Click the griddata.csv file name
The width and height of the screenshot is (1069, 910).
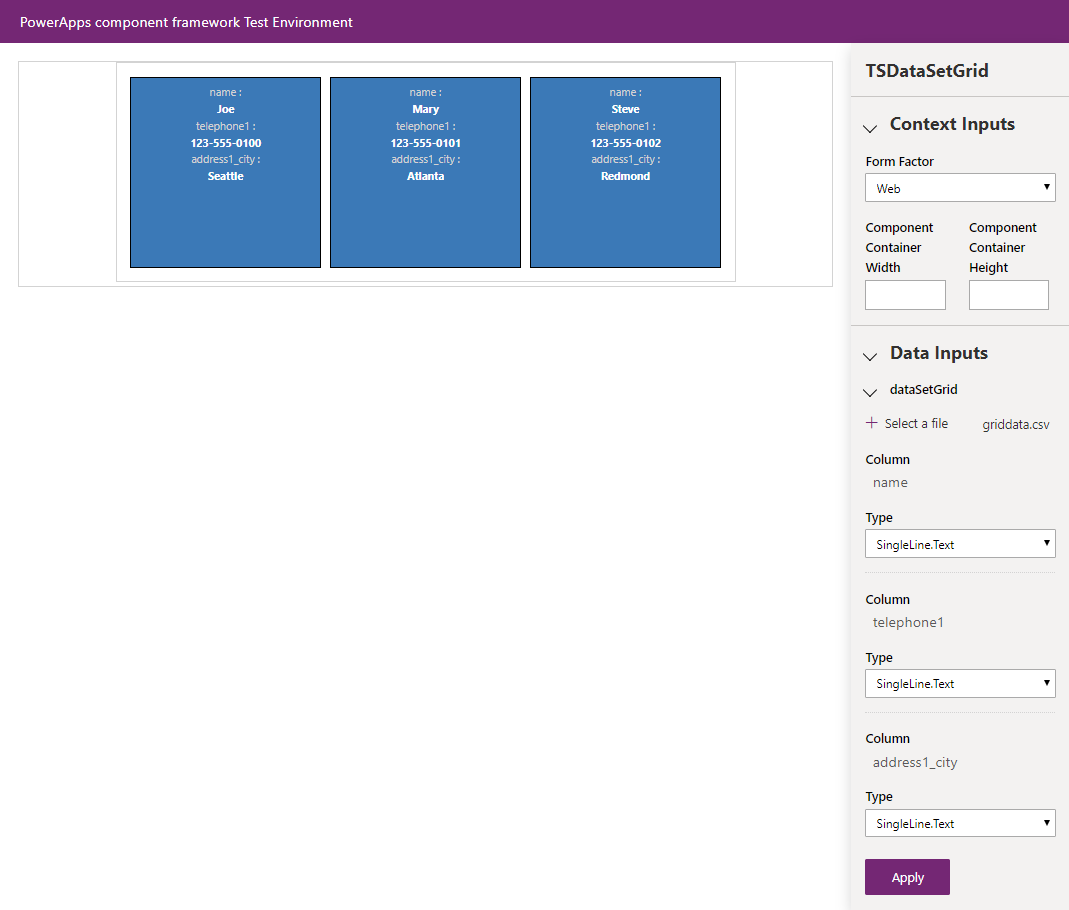[1015, 423]
